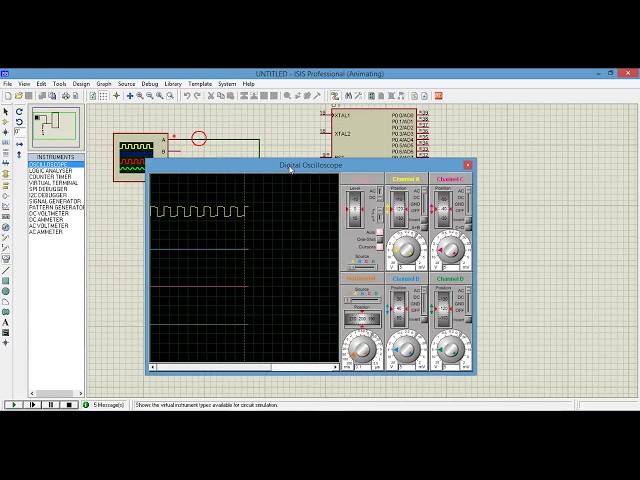Adjust the trigger Source slider
Viewport: 640px width, 480px height.
click(x=362, y=267)
